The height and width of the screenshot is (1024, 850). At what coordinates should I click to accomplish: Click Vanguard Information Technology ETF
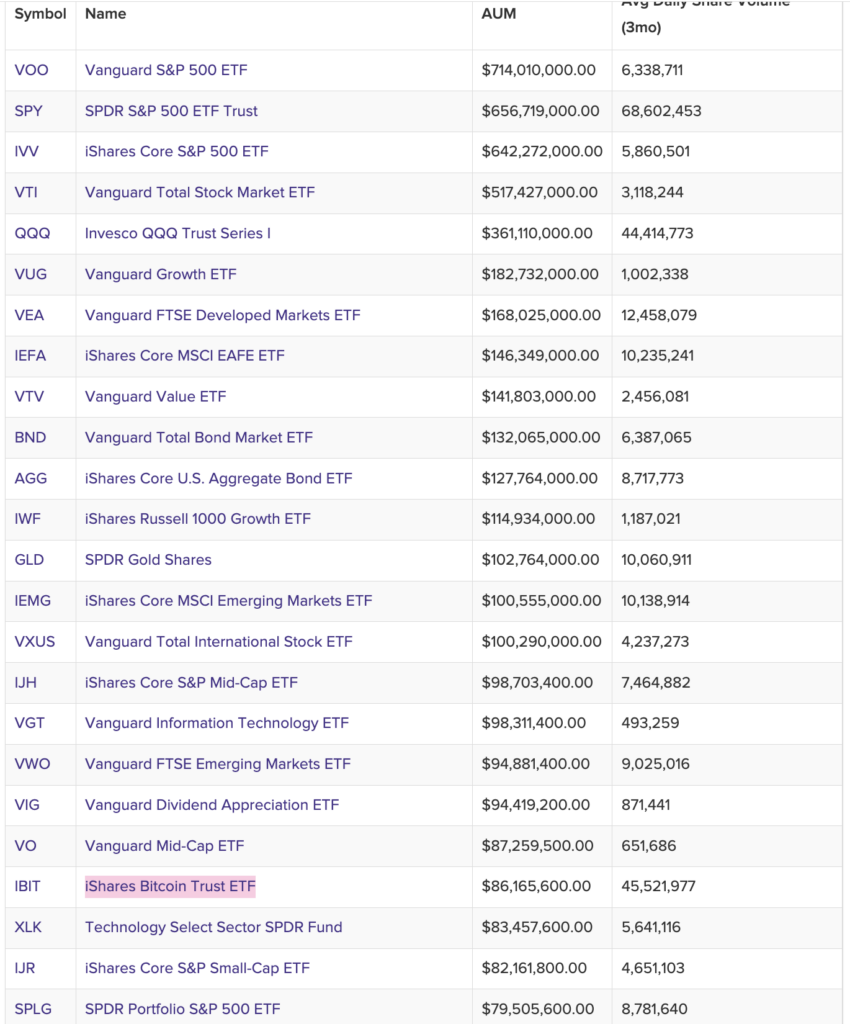(x=216, y=723)
